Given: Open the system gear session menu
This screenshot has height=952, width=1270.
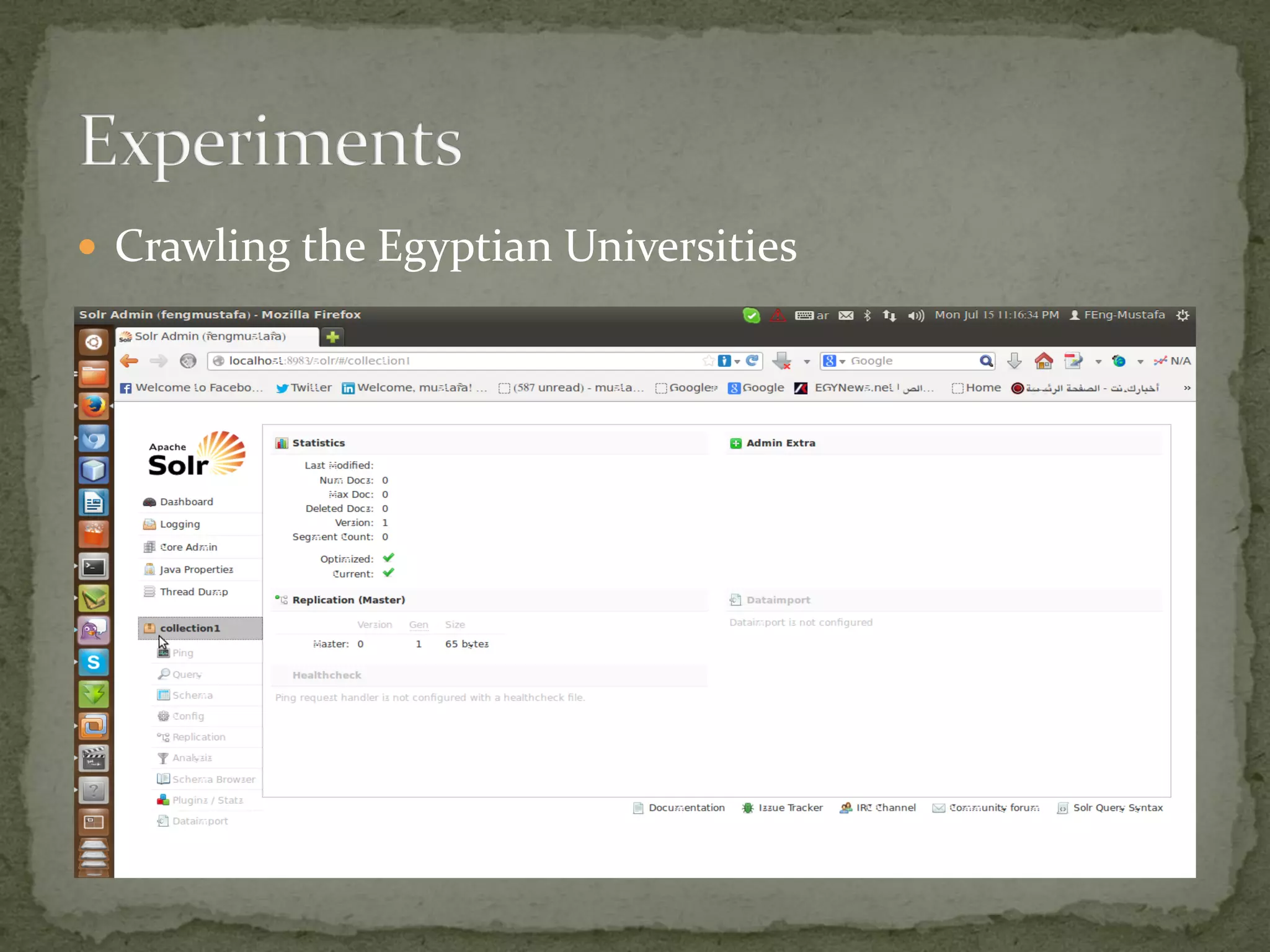Looking at the screenshot, I should pyautogui.click(x=1183, y=315).
